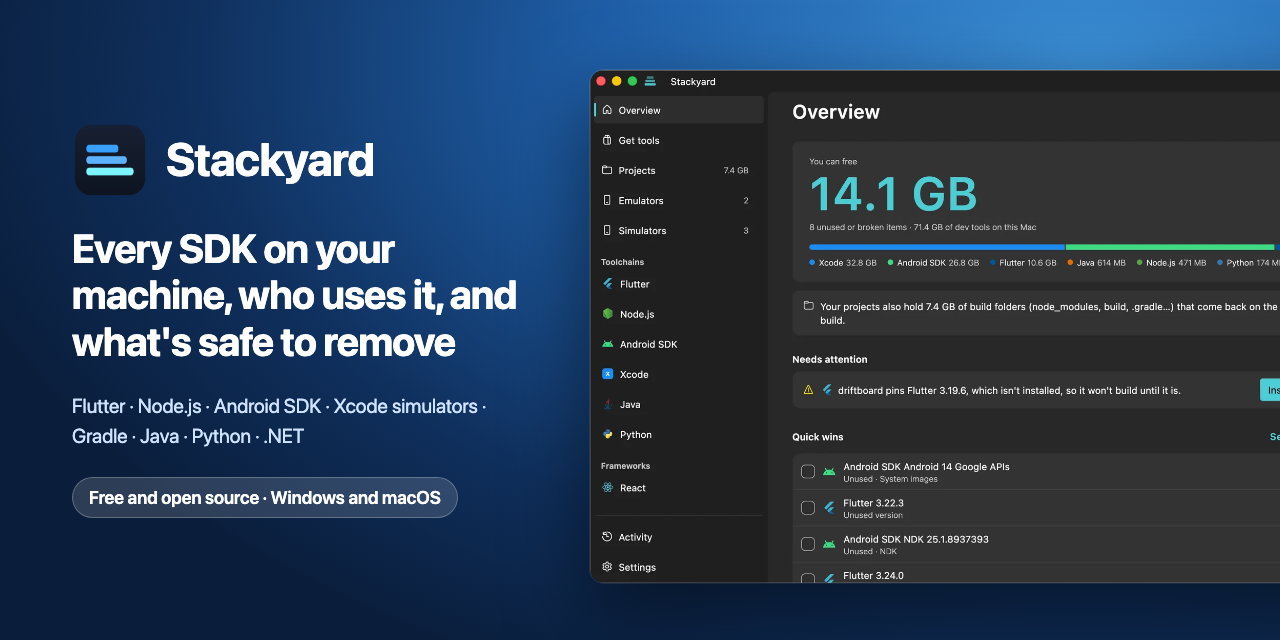The width and height of the screenshot is (1280, 640).
Task: Open the React framework icon
Action: tap(607, 488)
